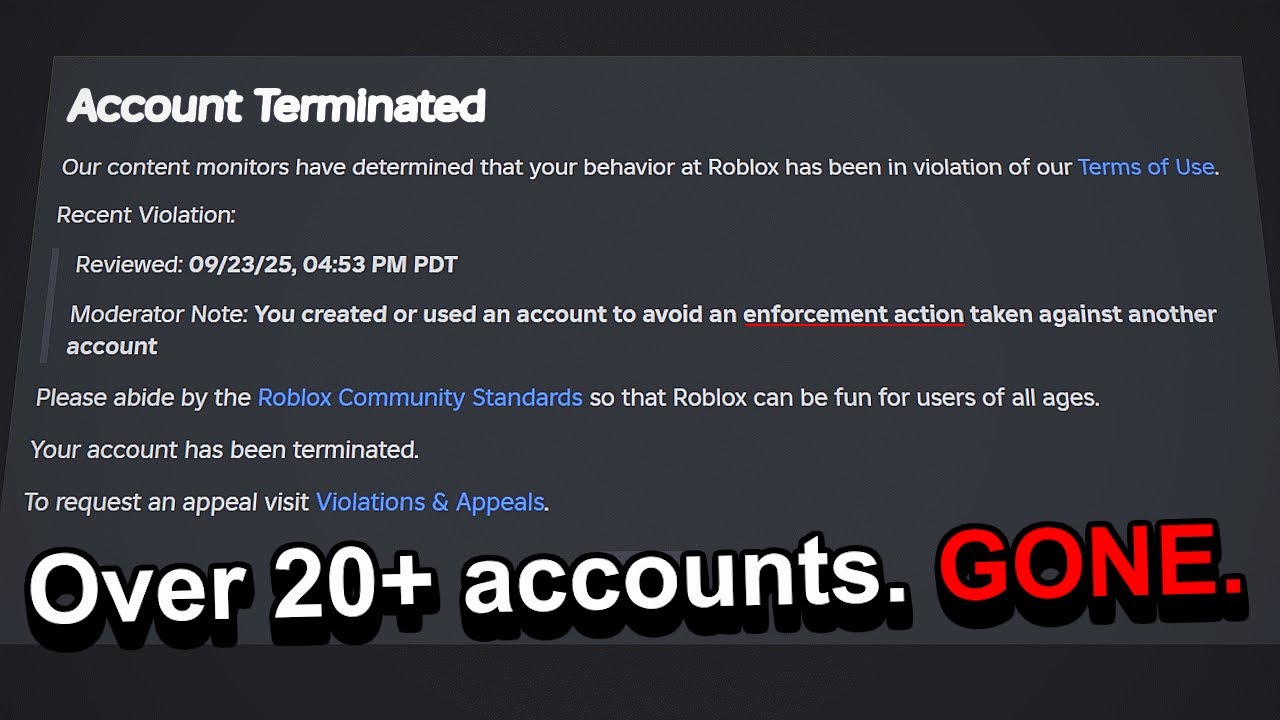Click the "Please abide by the" text
Image resolution: width=1280 pixels, height=720 pixels.
(x=143, y=397)
